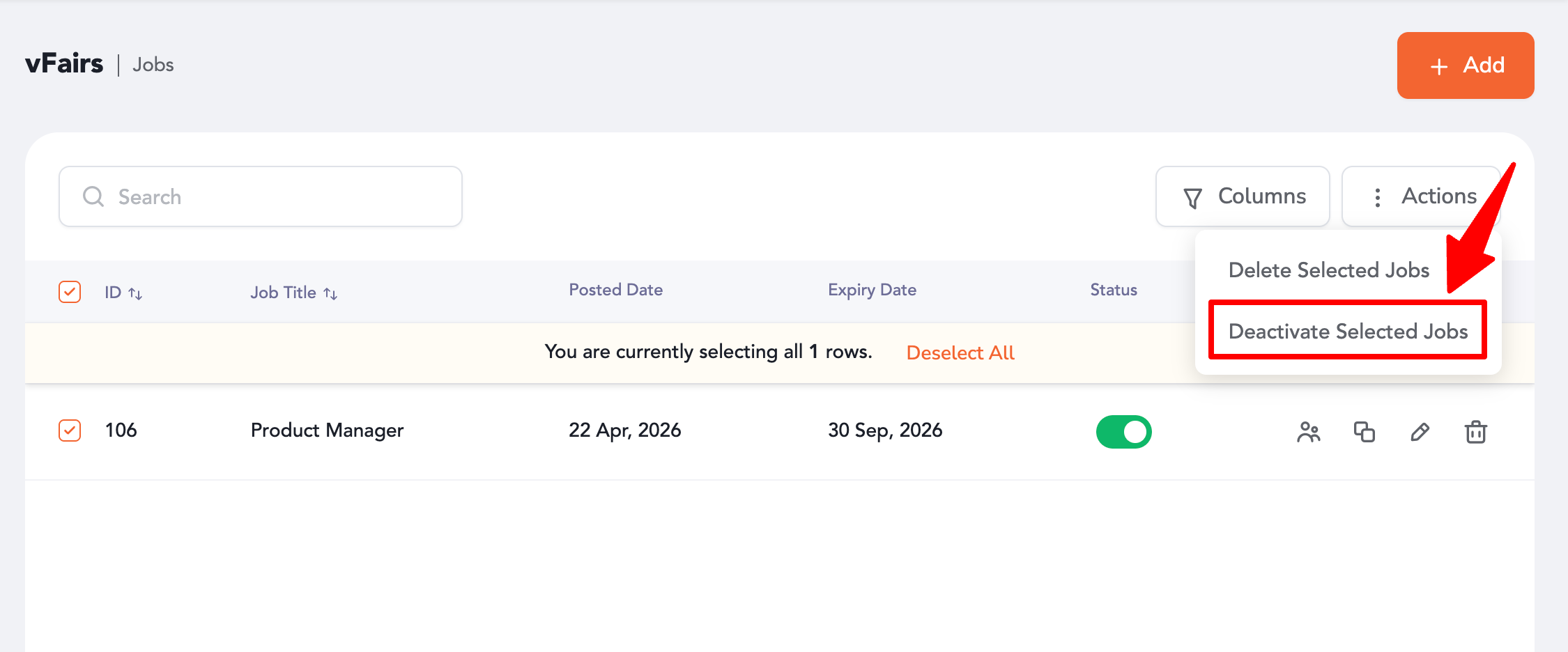Screen dimensions: 1568x652
Task: Click the Product Manager job title
Action: [327, 430]
